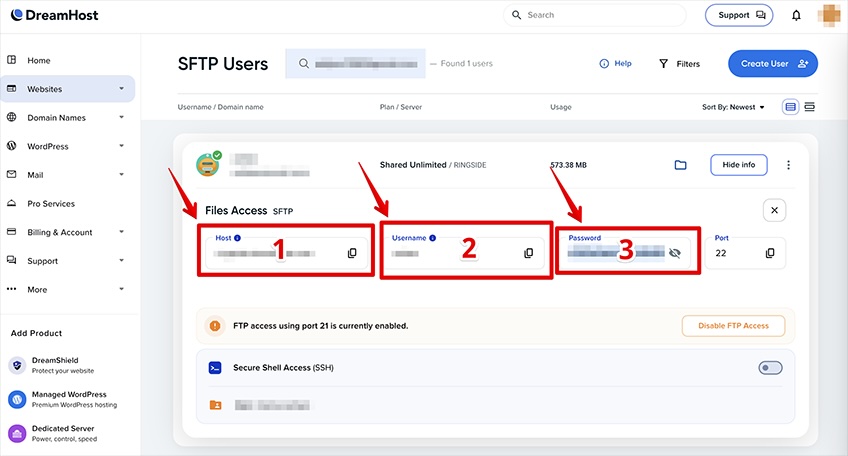The image size is (848, 456).
Task: Click the Help link
Action: pyautogui.click(x=615, y=63)
